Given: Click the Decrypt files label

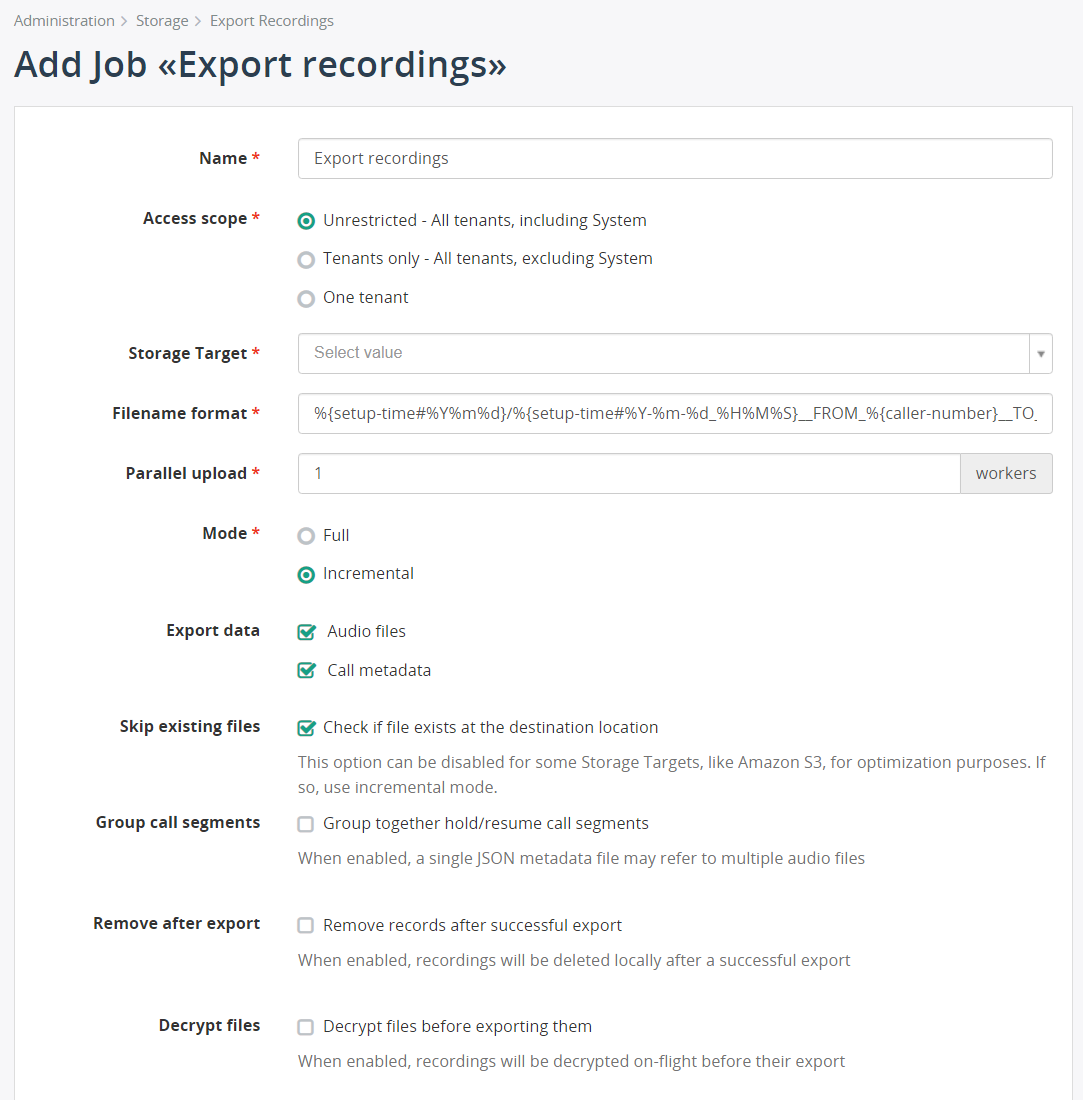Looking at the screenshot, I should [209, 1026].
